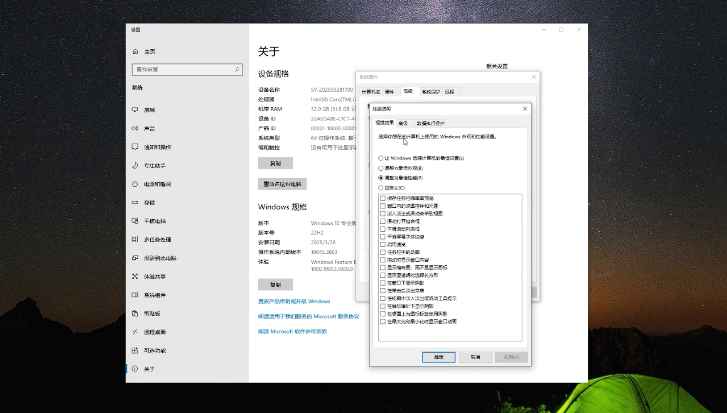Open 多任务处理 multitasking settings
This screenshot has height=413, width=727.
tap(158, 240)
